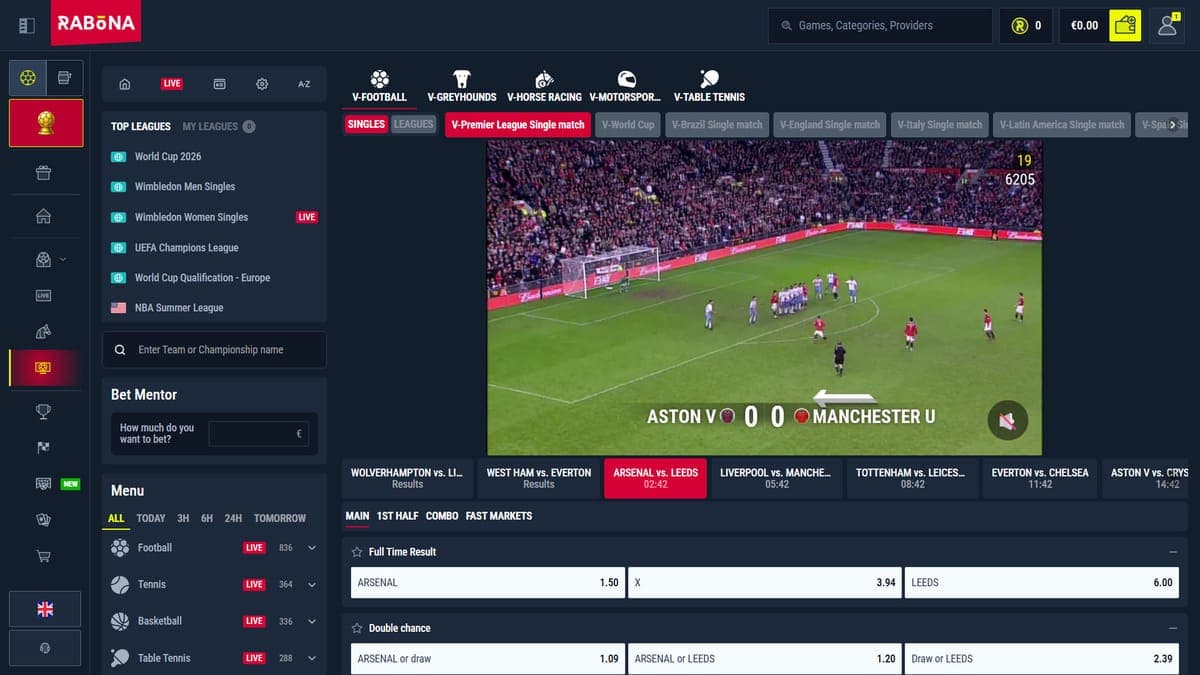Select the highlighted virtual sports sidebar icon
This screenshot has width=1200, height=675.
pos(43,367)
